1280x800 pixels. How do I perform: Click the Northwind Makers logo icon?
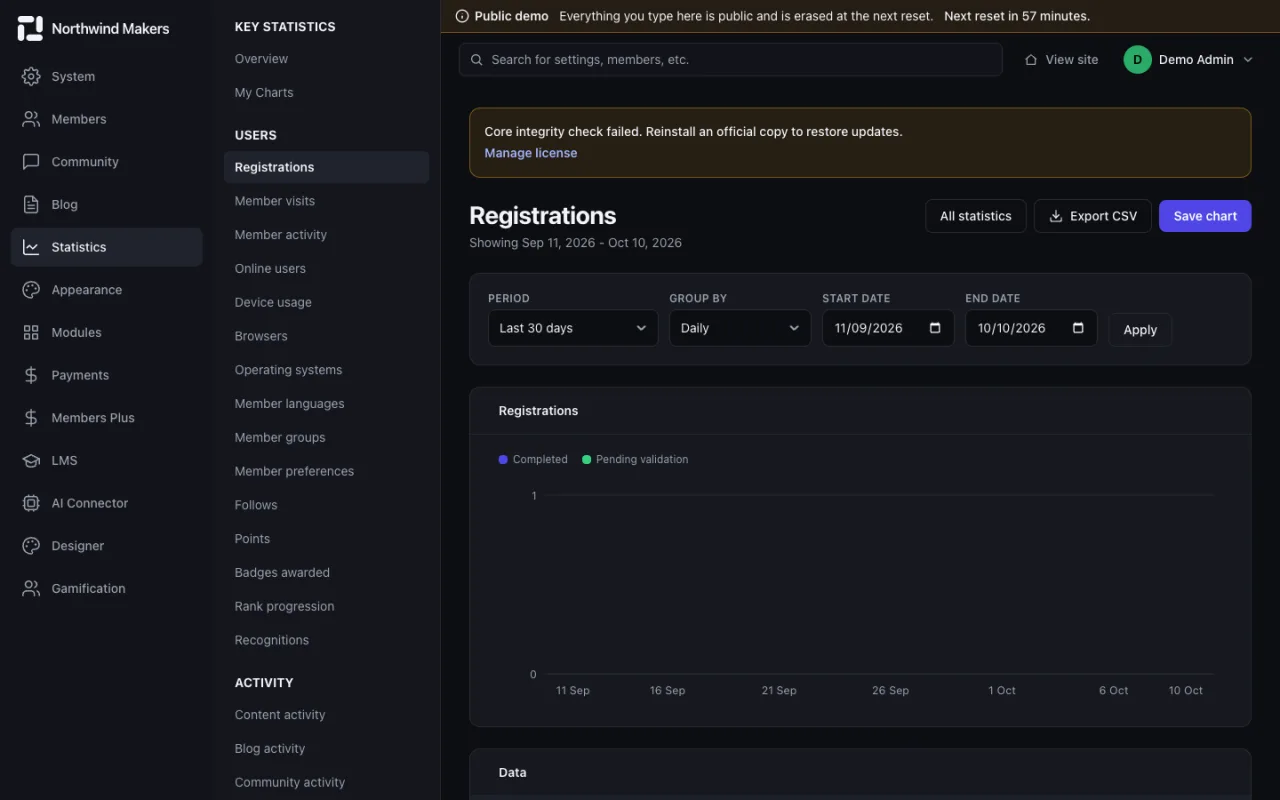(x=30, y=29)
